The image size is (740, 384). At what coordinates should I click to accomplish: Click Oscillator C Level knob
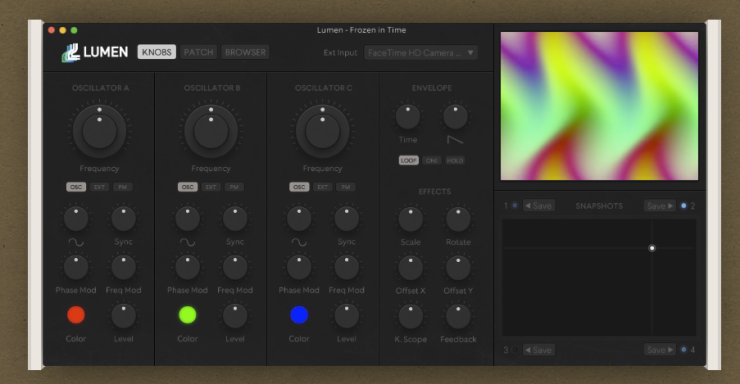tap(346, 316)
